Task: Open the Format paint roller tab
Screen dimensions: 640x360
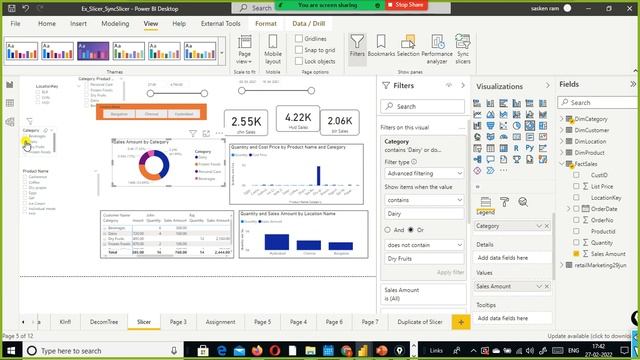Action: (504, 202)
